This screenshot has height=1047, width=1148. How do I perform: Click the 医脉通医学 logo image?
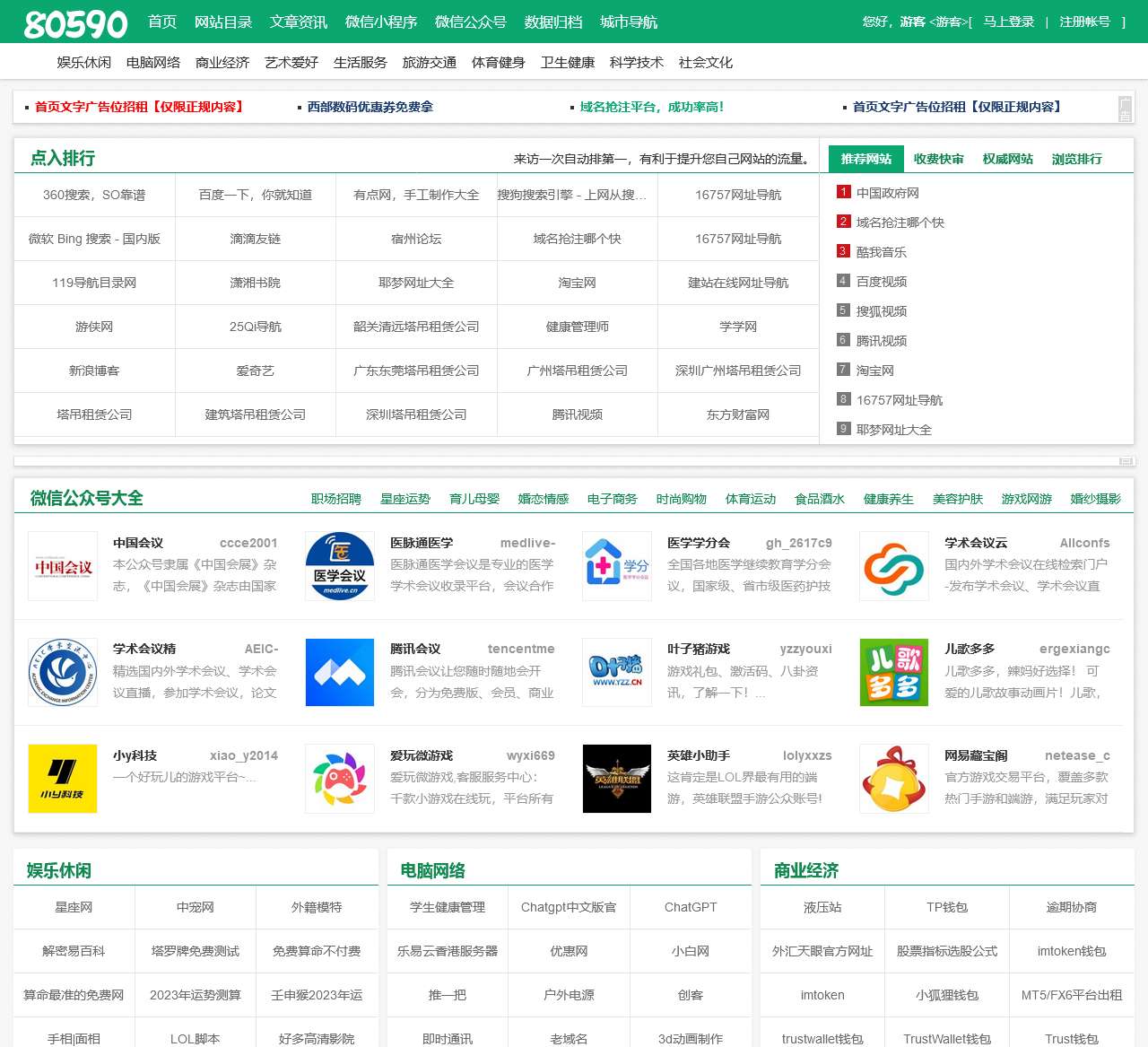click(340, 566)
